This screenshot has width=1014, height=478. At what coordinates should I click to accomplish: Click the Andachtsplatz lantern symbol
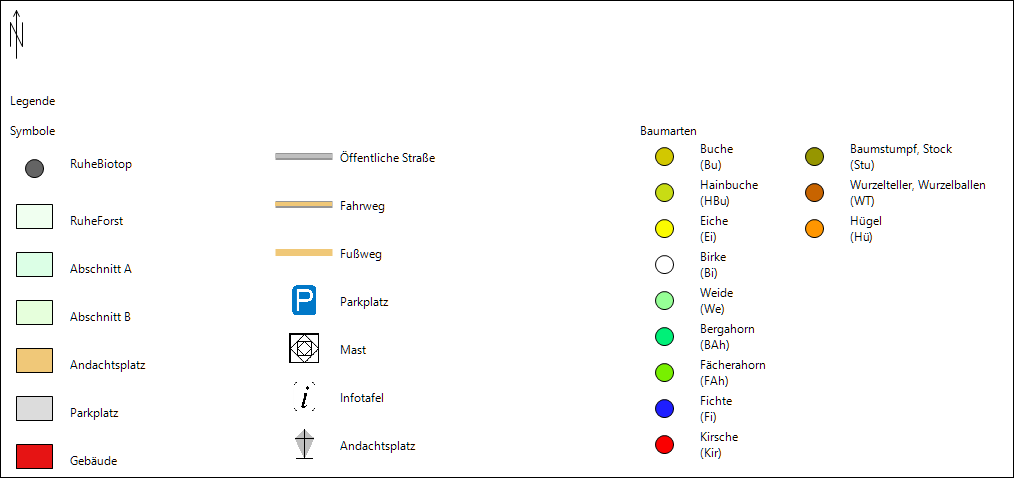coord(304,445)
